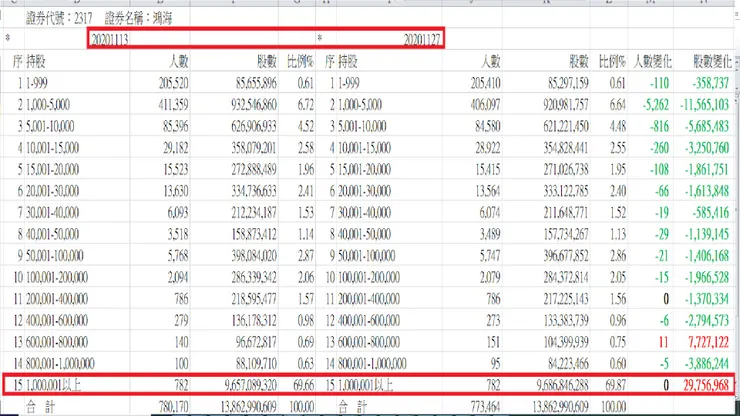
Task: Select cell with value 133,383,739
Action: (x=566, y=321)
